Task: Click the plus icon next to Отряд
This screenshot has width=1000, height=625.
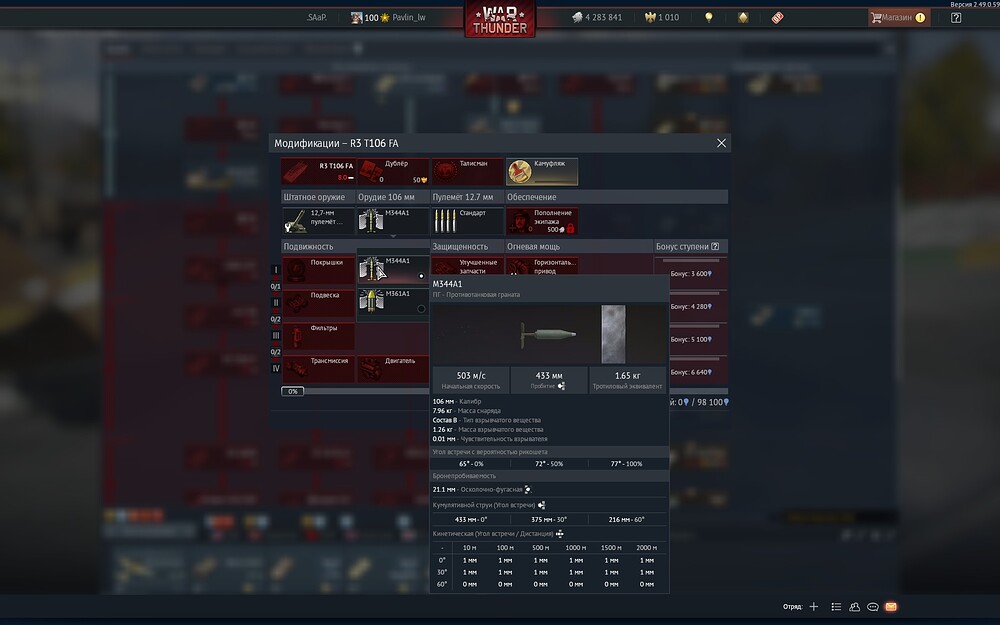Action: tap(814, 607)
